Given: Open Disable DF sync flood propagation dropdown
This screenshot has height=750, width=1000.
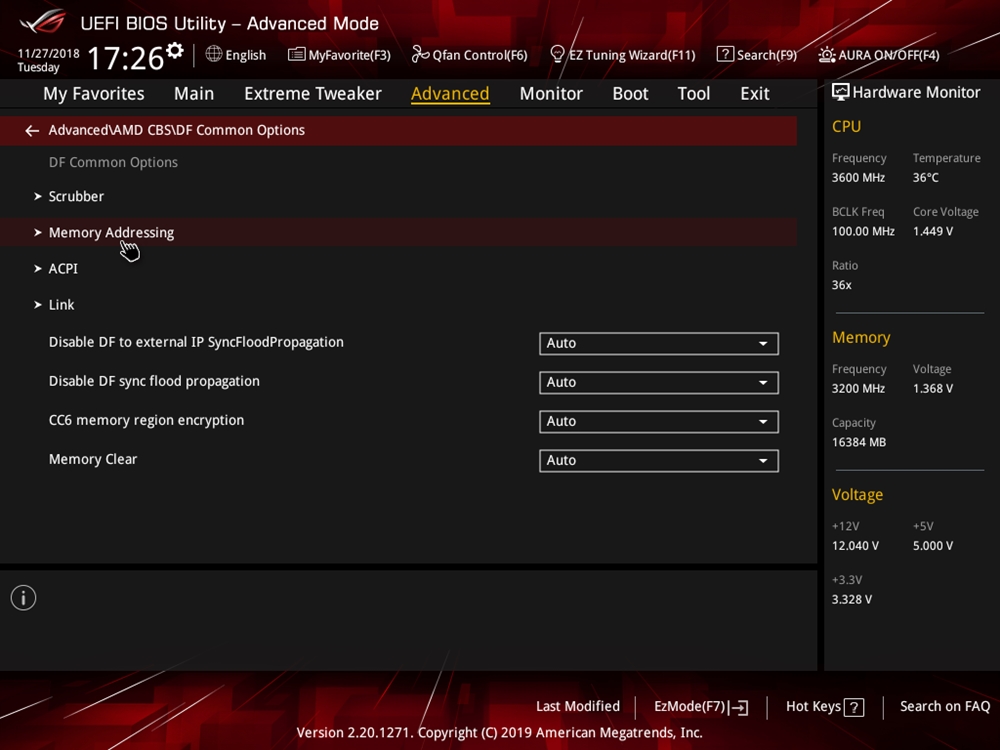Looking at the screenshot, I should 659,382.
